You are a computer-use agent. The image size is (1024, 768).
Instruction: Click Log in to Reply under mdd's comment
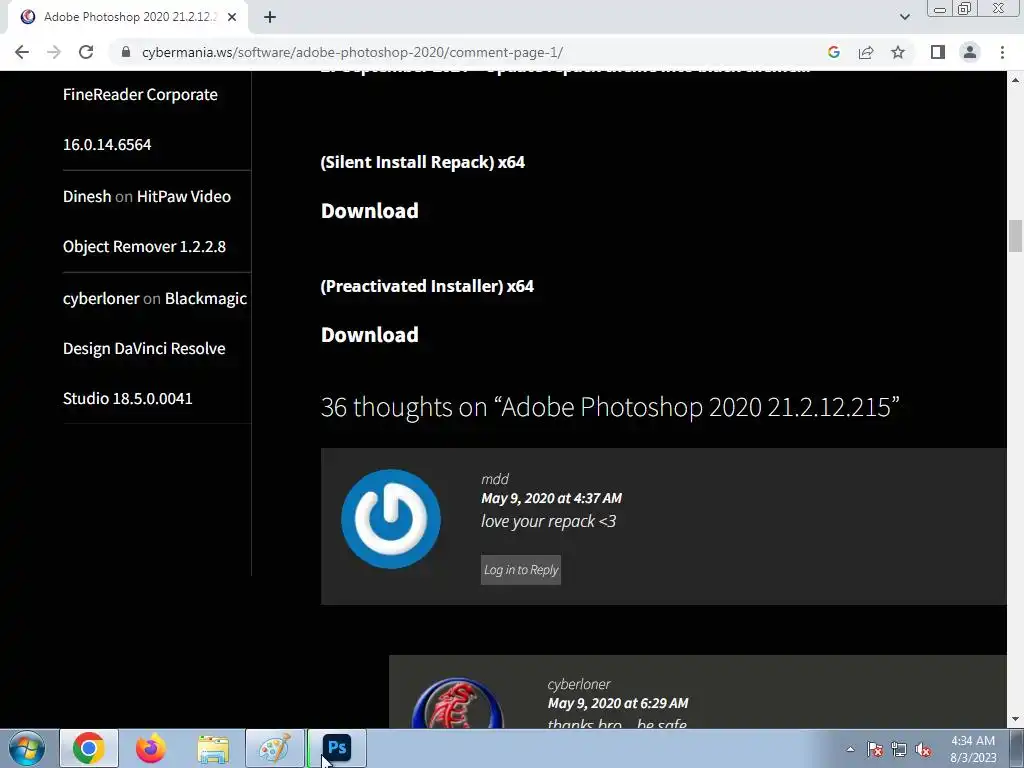[520, 570]
